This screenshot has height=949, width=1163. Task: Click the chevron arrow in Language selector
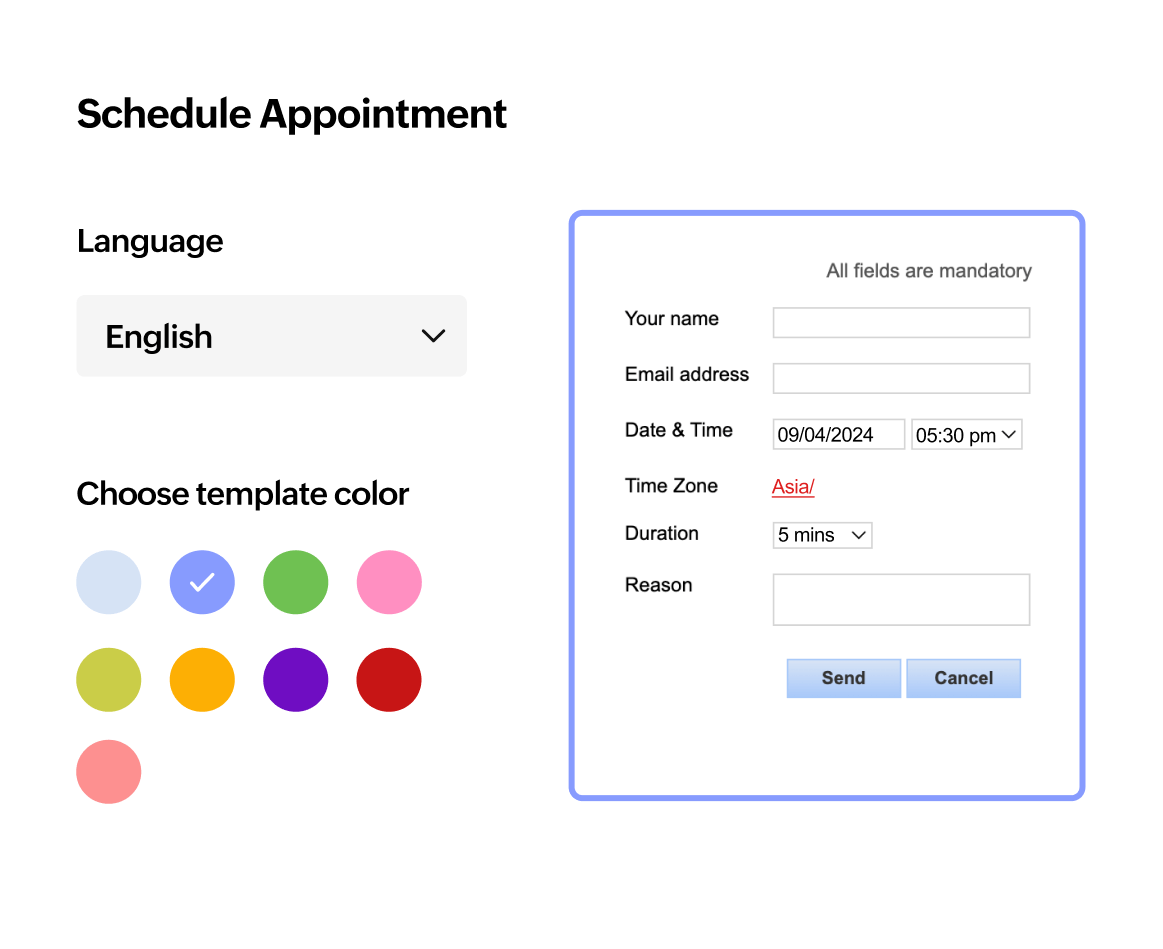click(433, 336)
